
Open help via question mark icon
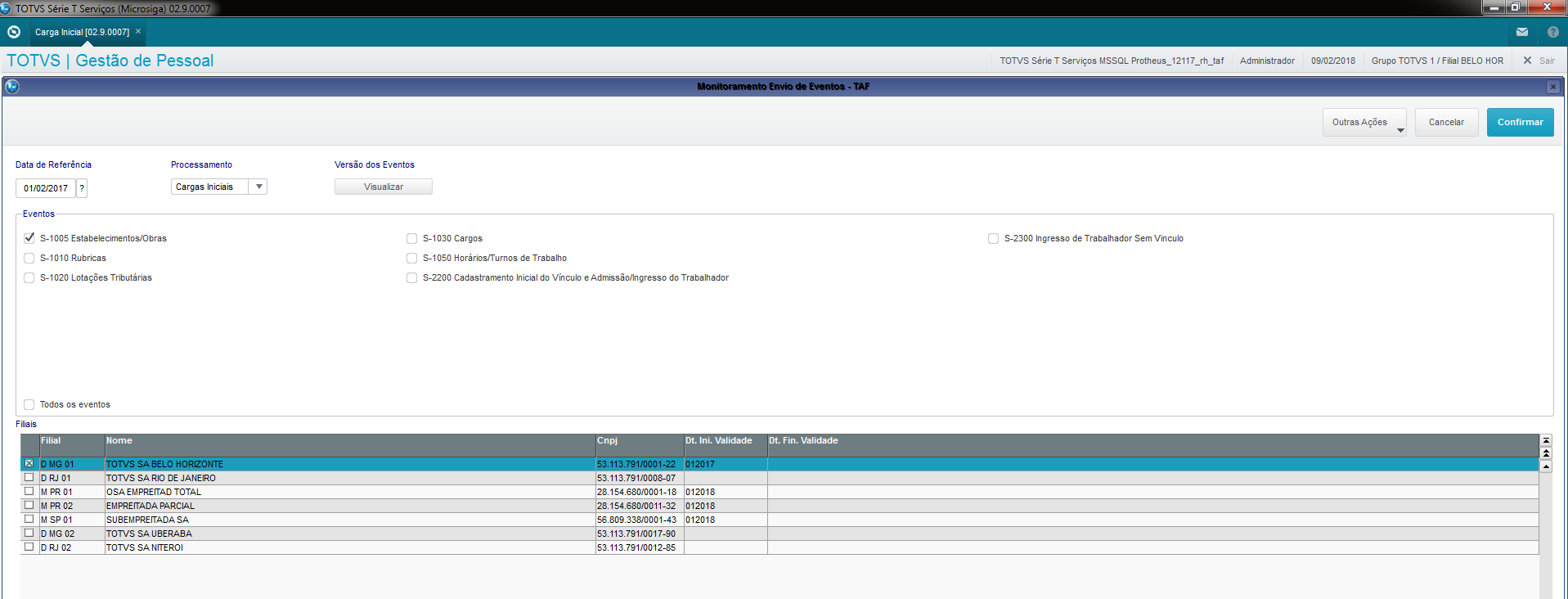click(x=1553, y=32)
